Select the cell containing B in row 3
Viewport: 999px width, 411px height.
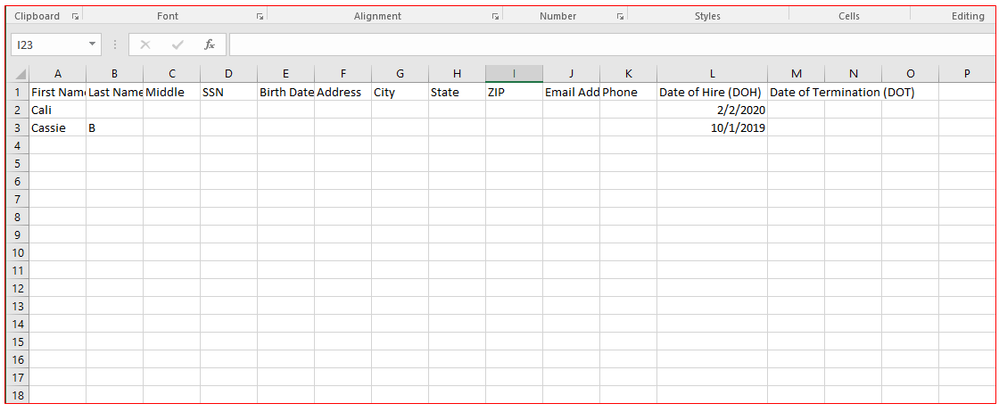click(x=115, y=127)
